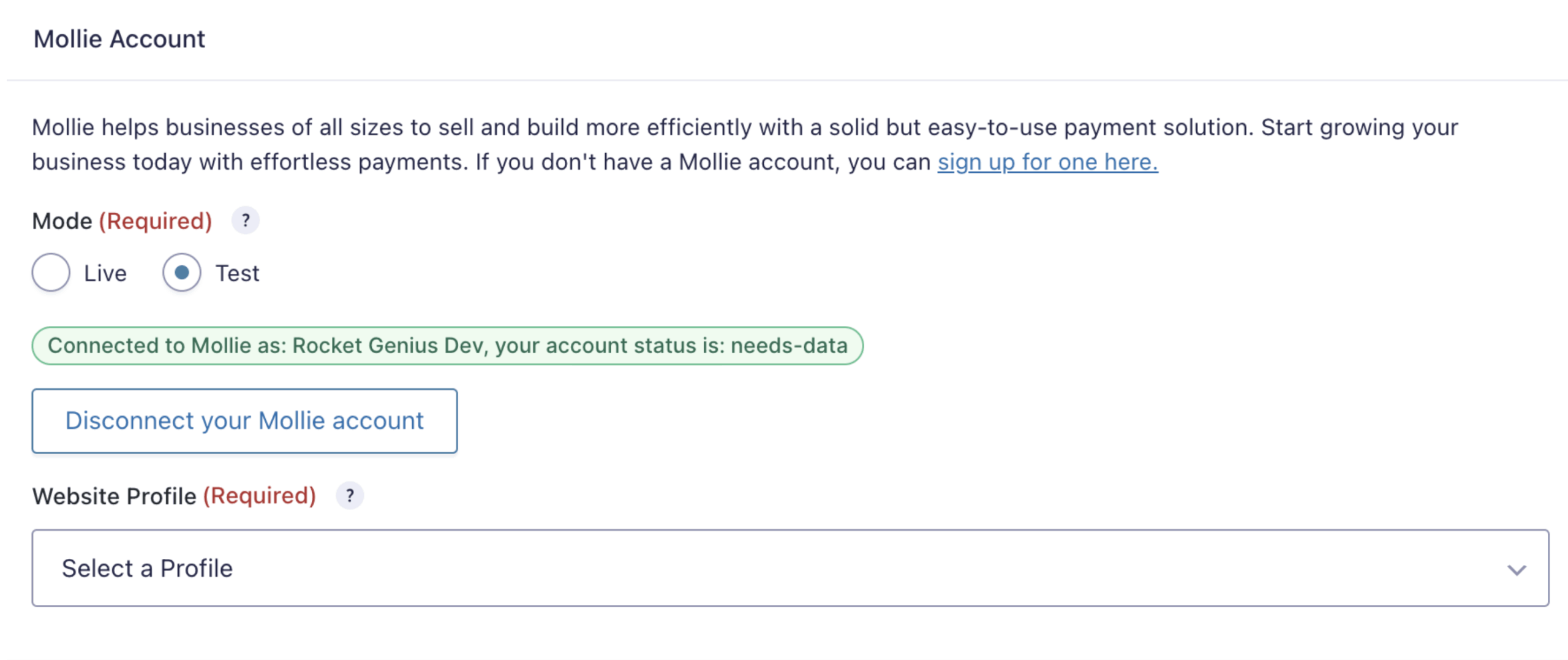Select the Live mode radio button

pos(51,272)
